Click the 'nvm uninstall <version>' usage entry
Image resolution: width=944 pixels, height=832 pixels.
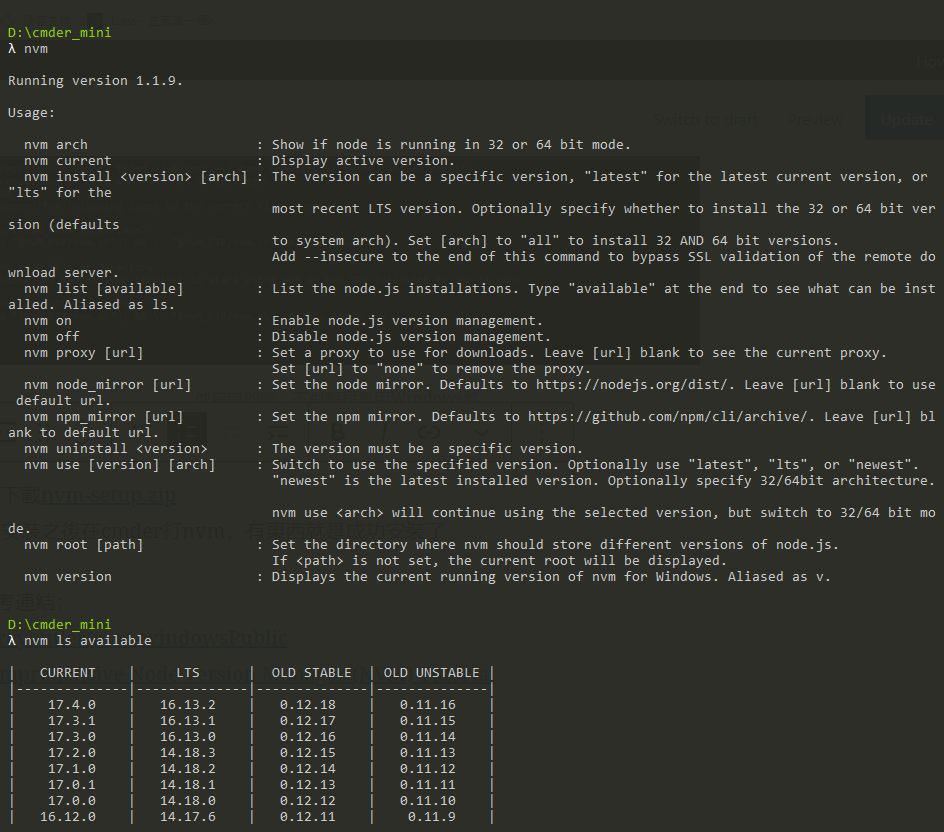pos(116,449)
